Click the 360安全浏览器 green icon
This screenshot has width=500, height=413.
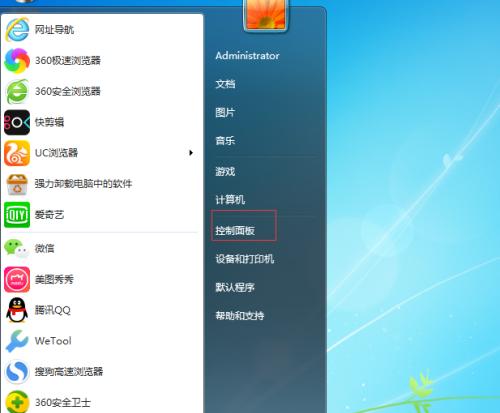[x=17, y=91]
